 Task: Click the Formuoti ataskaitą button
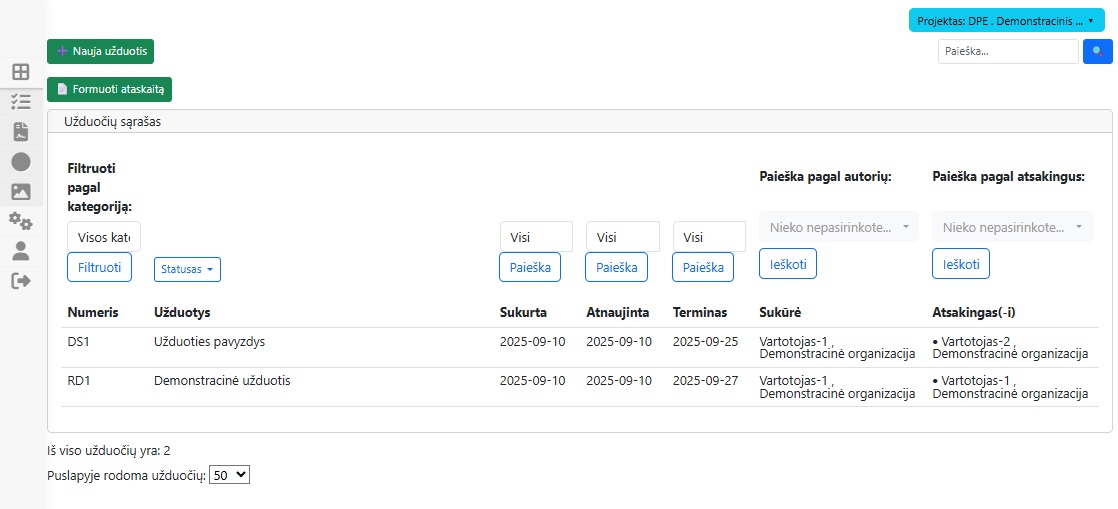pyautogui.click(x=109, y=89)
